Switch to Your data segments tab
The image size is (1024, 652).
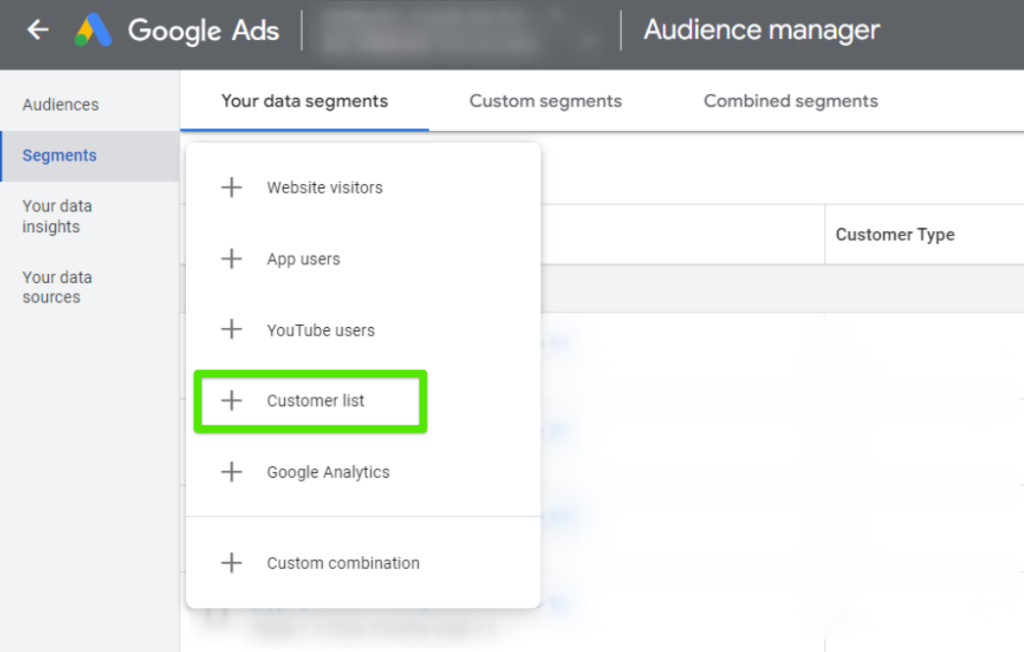304,101
